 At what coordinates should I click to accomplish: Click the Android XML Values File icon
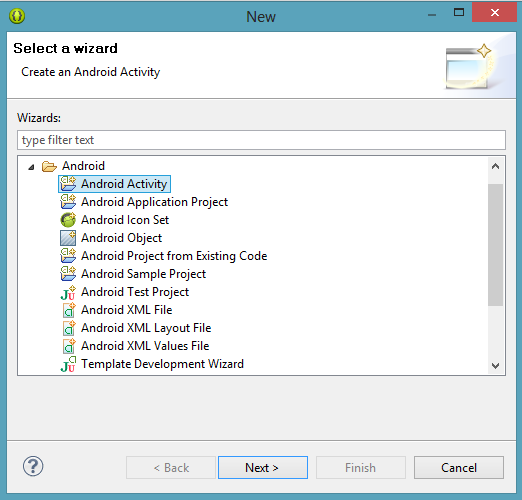pos(69,346)
